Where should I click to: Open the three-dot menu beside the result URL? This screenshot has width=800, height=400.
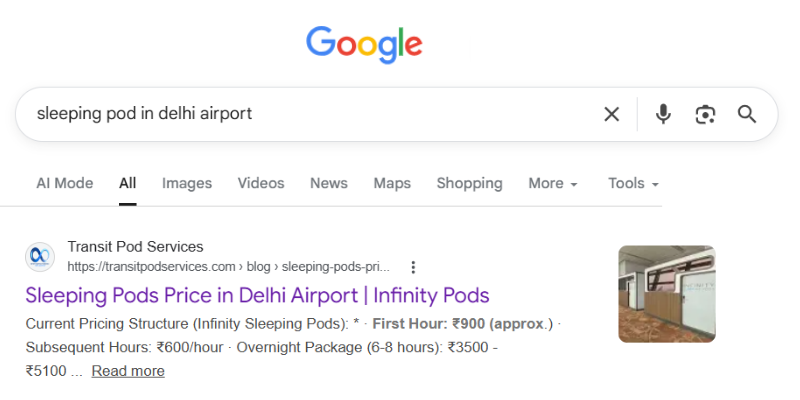[x=413, y=267]
